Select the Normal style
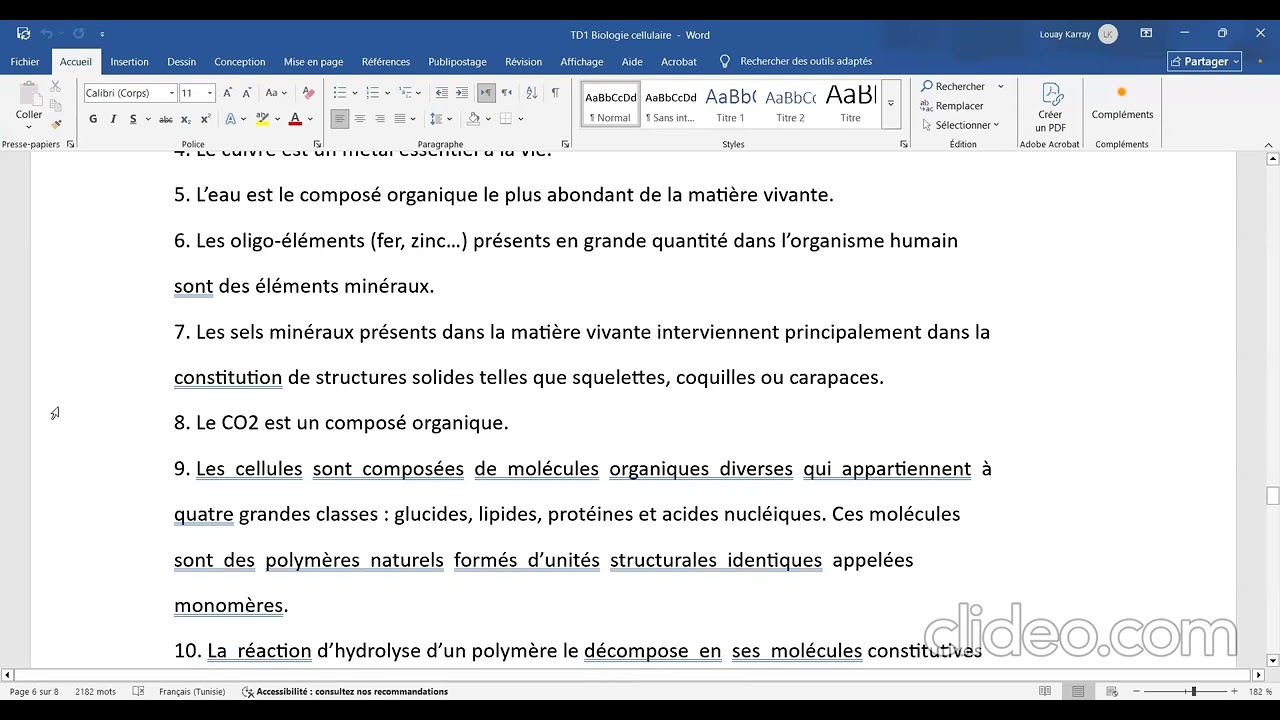The height and width of the screenshot is (720, 1280). coord(610,105)
